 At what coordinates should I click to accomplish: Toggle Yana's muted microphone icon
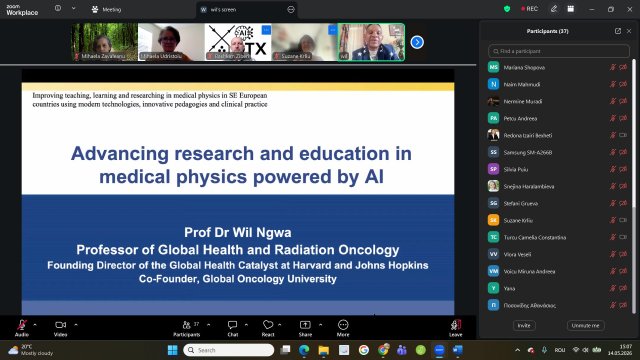(613, 288)
